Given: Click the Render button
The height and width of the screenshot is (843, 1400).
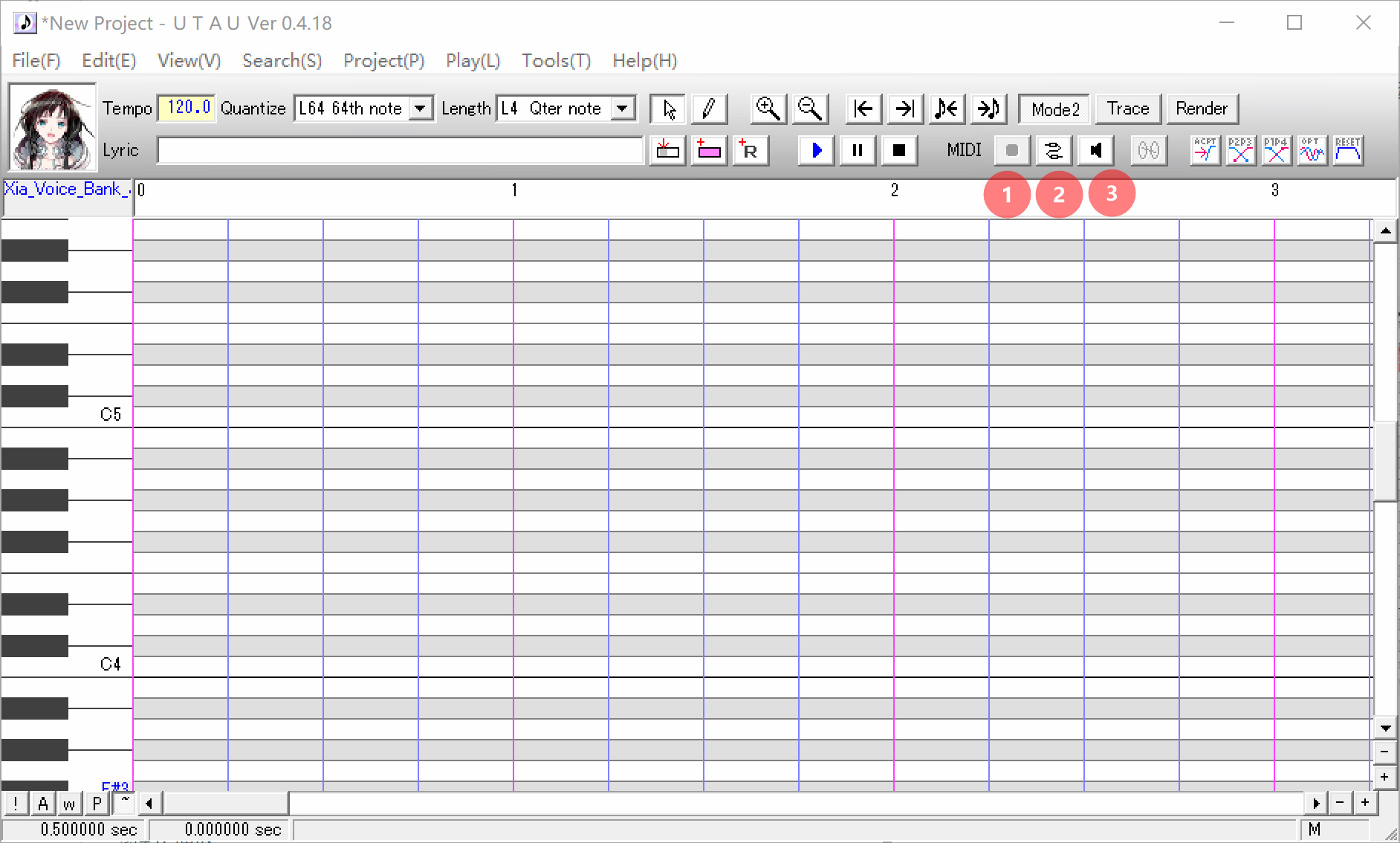Looking at the screenshot, I should (1202, 109).
